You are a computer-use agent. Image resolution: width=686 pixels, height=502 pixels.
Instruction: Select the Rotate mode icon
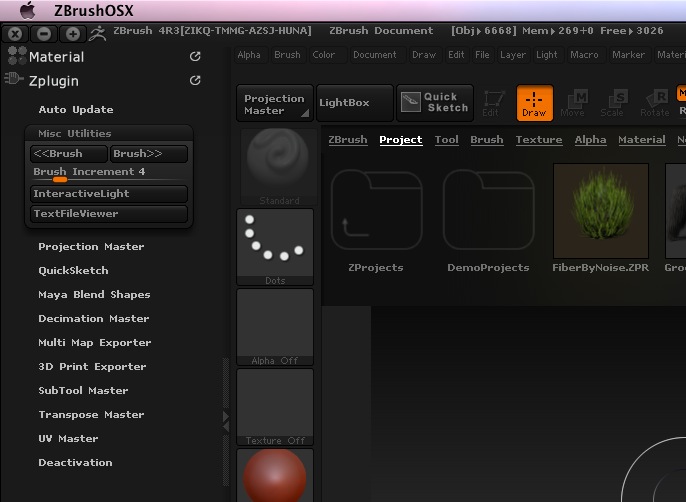click(654, 103)
